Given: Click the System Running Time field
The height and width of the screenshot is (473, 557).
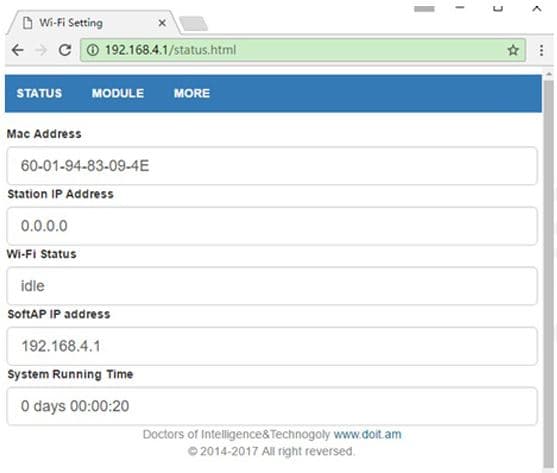Looking at the screenshot, I should coord(272,406).
